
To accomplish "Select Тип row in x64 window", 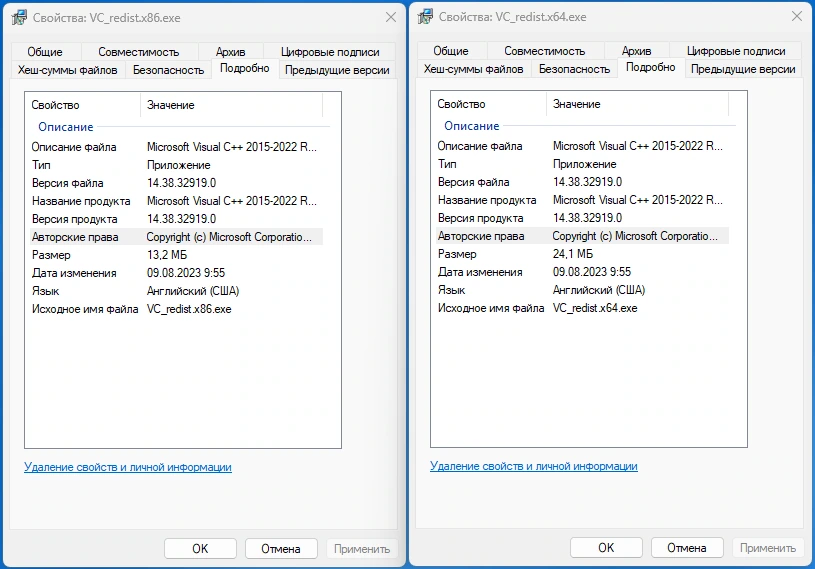I will pos(582,164).
